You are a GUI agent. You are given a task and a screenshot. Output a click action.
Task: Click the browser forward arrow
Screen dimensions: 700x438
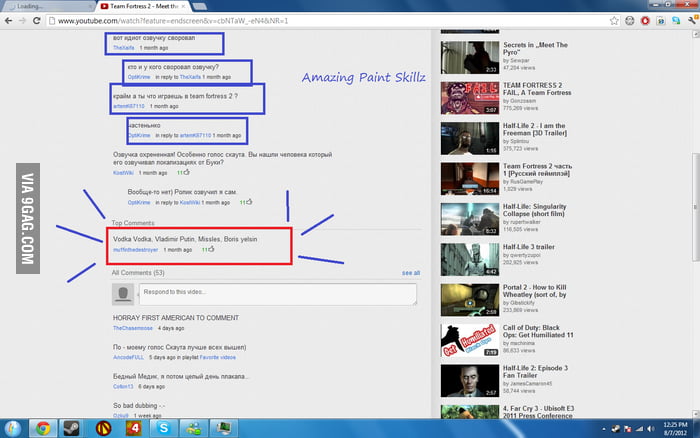[x=22, y=21]
